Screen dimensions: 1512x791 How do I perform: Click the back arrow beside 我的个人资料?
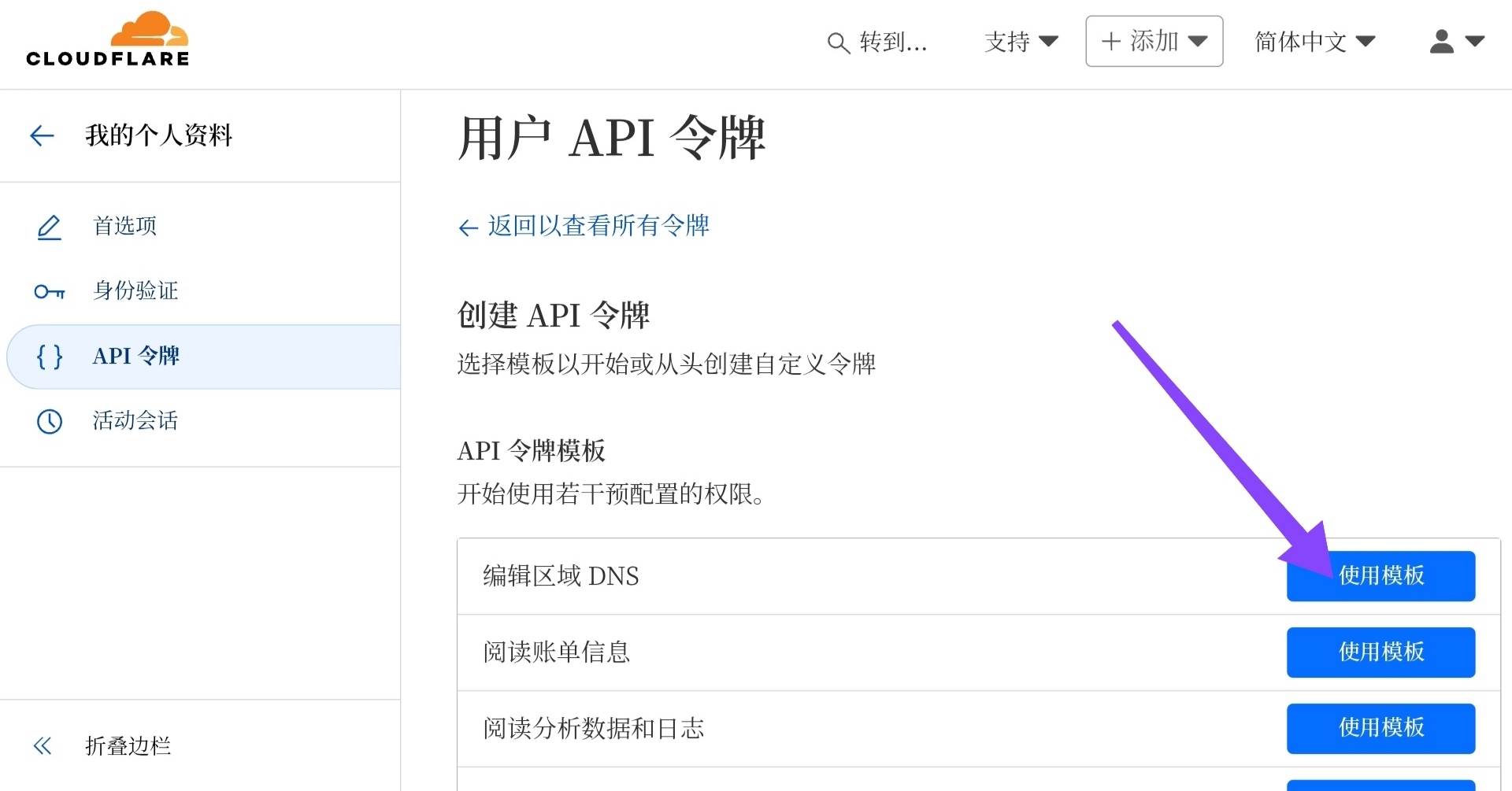coord(42,135)
